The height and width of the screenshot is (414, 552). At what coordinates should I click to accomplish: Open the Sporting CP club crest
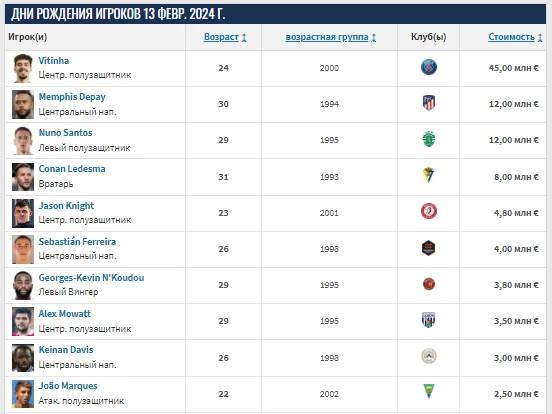[x=428, y=139]
